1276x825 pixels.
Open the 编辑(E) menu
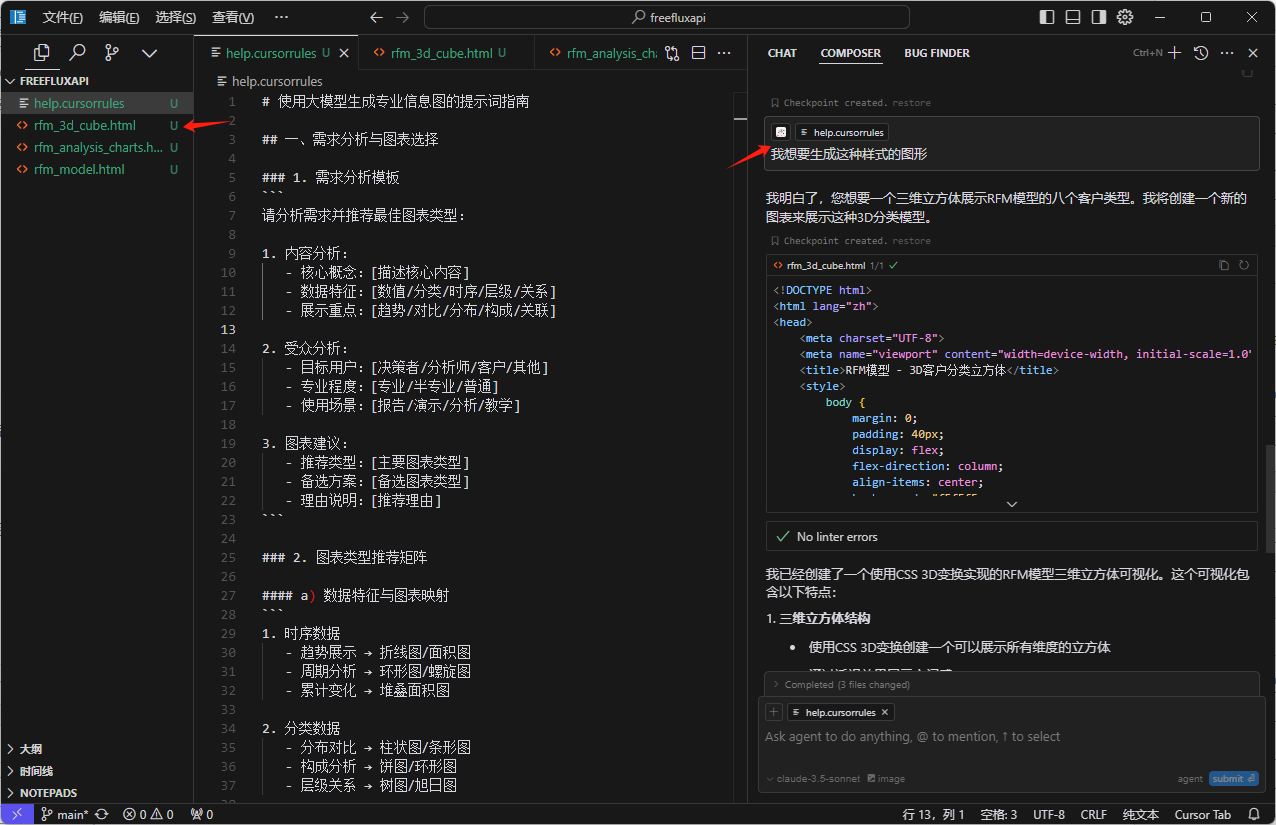tap(119, 18)
